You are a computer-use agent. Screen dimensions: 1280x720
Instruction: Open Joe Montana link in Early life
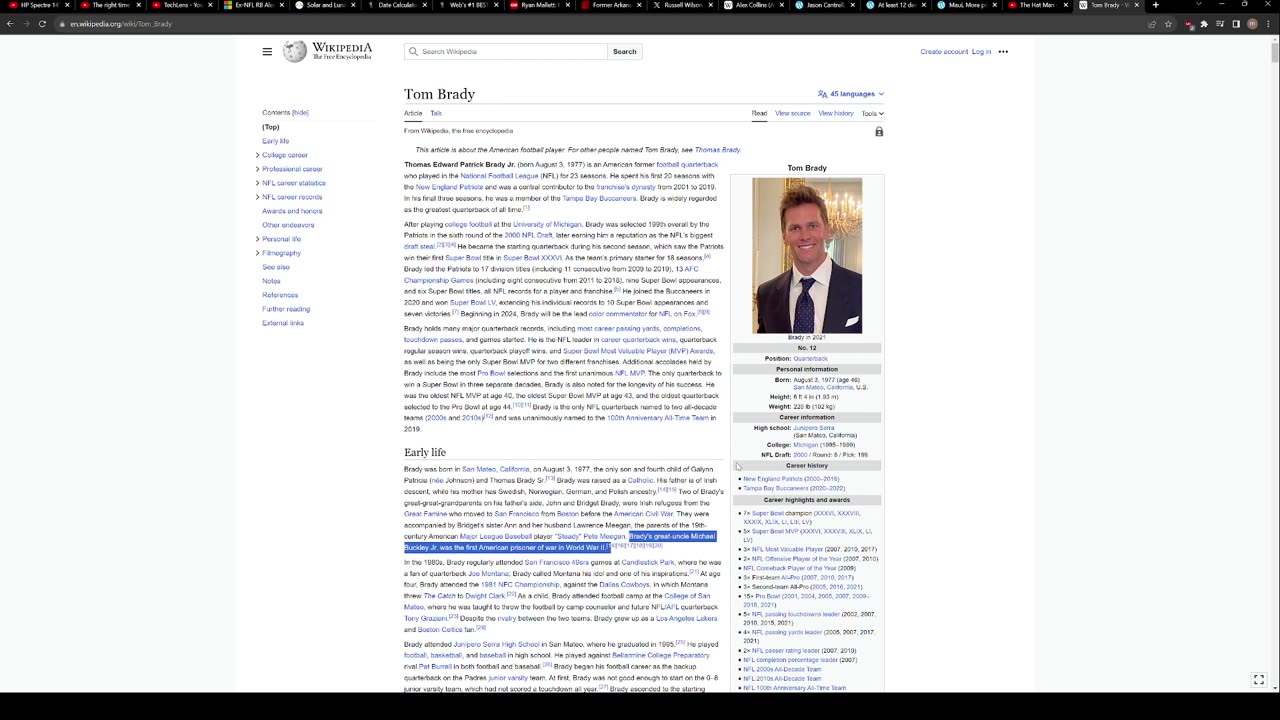(x=489, y=574)
